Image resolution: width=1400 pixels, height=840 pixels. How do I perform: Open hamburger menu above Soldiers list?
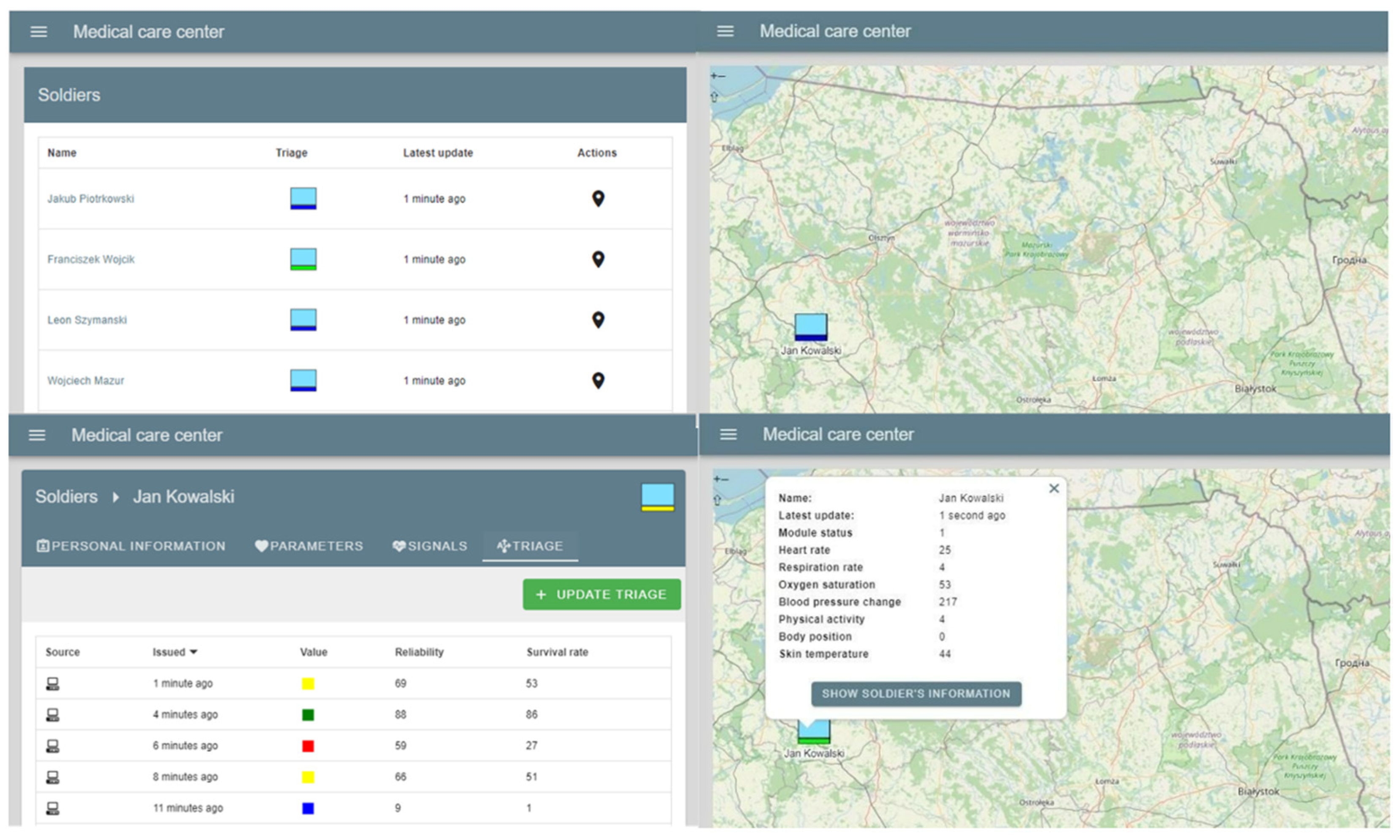click(38, 32)
